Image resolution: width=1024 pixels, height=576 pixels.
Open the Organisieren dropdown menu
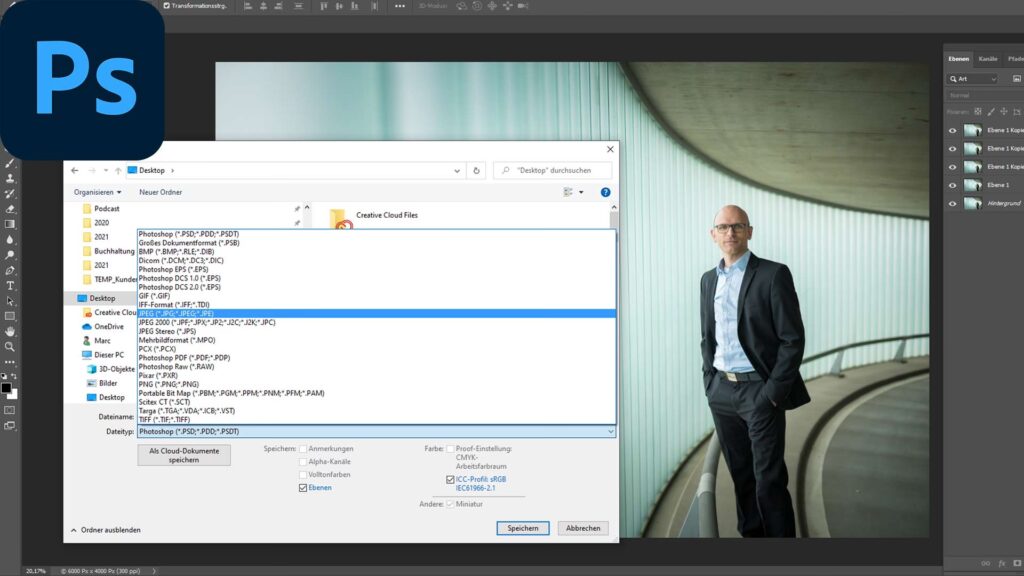tap(97, 192)
